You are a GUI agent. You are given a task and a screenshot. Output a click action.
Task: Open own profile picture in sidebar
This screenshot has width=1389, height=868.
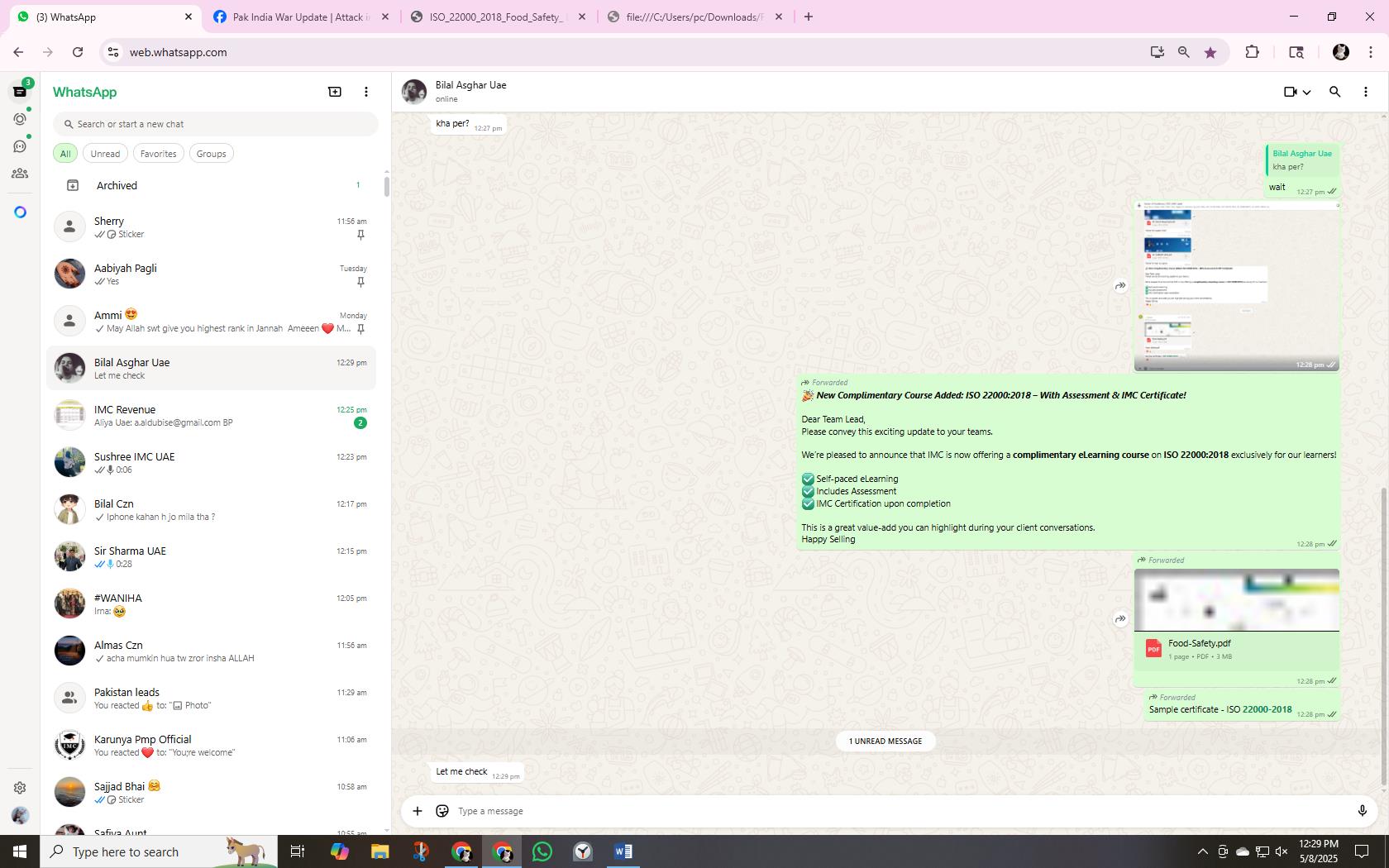(20, 816)
